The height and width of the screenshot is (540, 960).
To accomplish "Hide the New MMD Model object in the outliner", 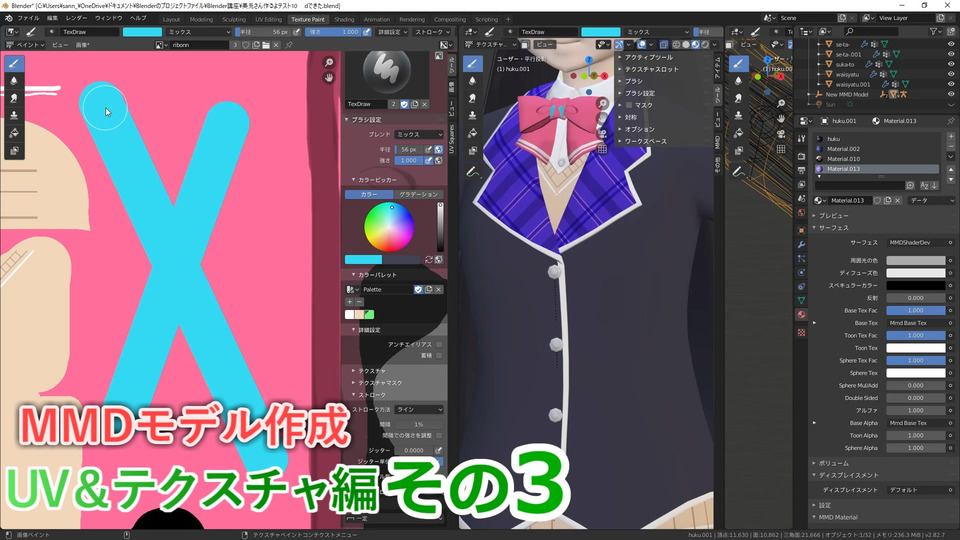I will [x=950, y=94].
